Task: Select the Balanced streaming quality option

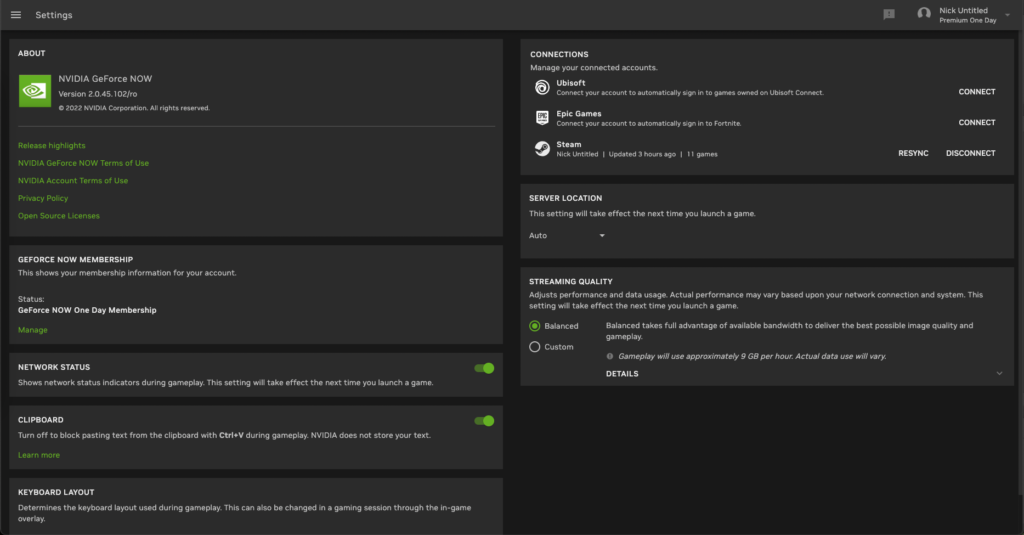Action: click(x=535, y=326)
